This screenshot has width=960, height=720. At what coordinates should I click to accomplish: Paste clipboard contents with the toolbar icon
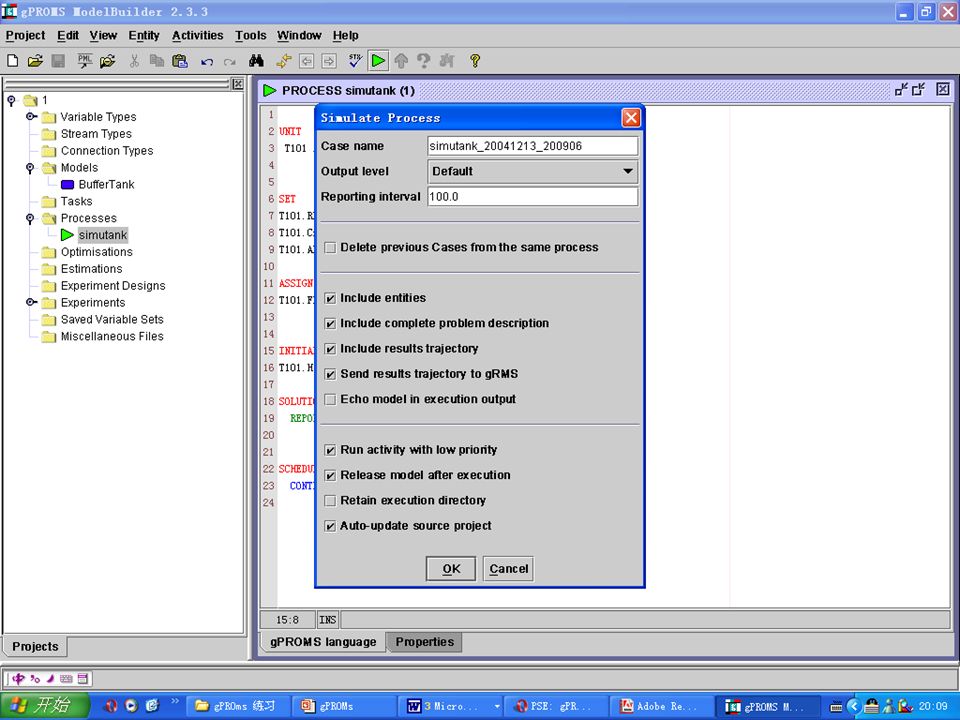pyautogui.click(x=179, y=61)
